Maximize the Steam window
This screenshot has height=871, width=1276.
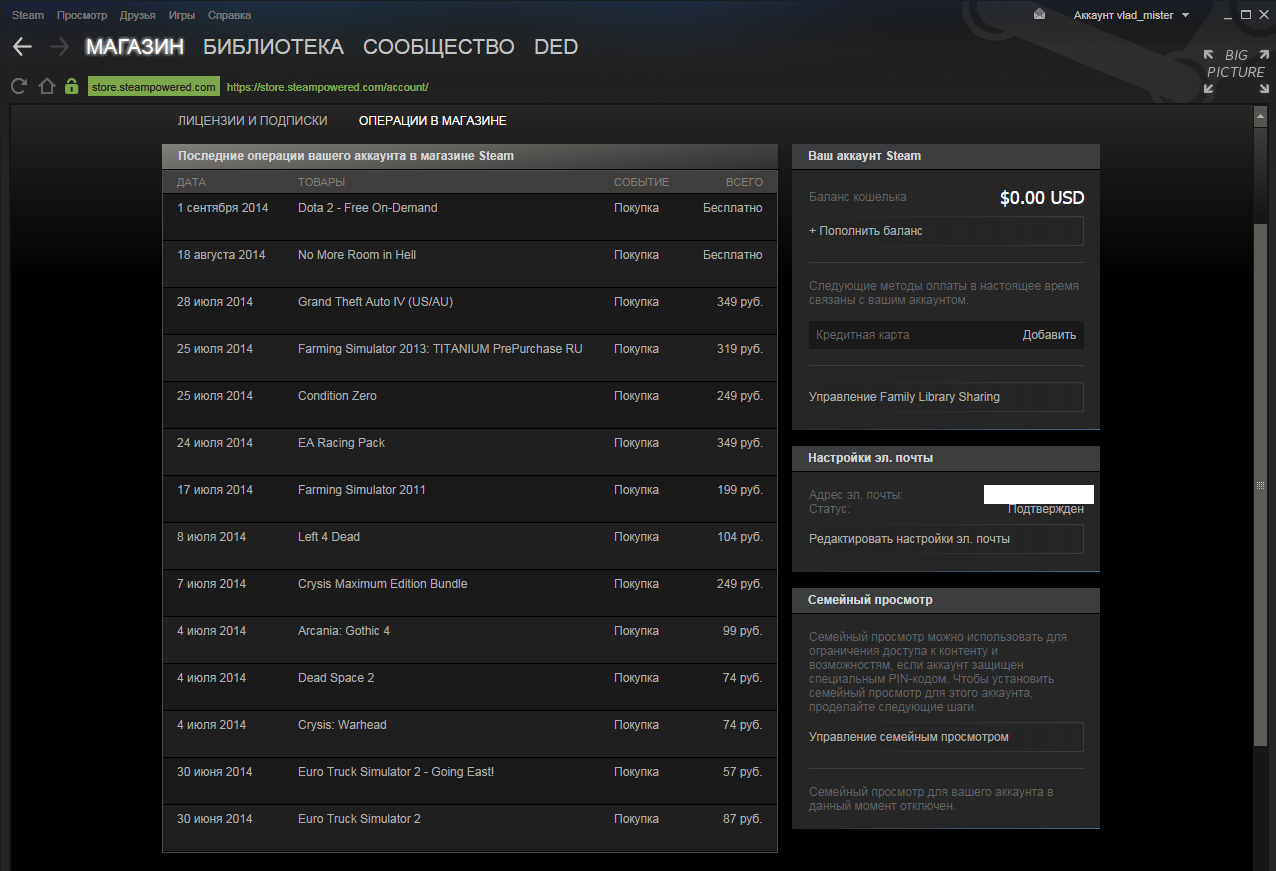[x=1245, y=14]
